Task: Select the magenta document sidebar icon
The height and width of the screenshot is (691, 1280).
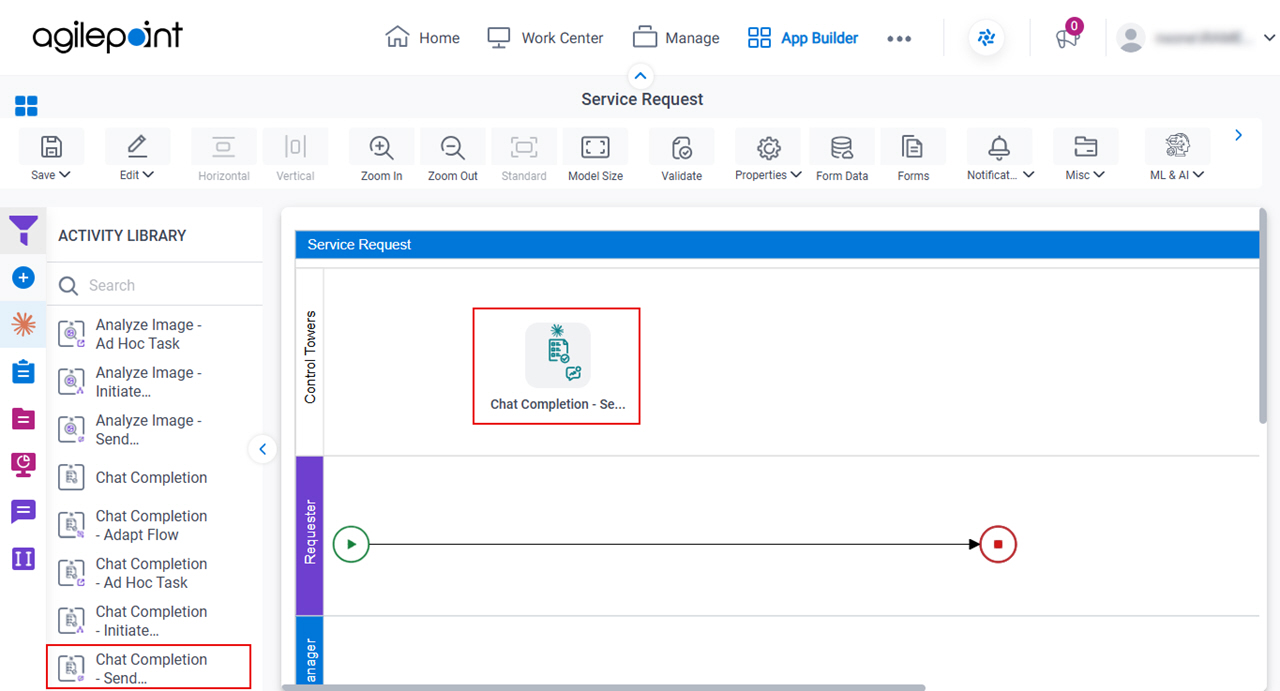Action: (x=23, y=418)
